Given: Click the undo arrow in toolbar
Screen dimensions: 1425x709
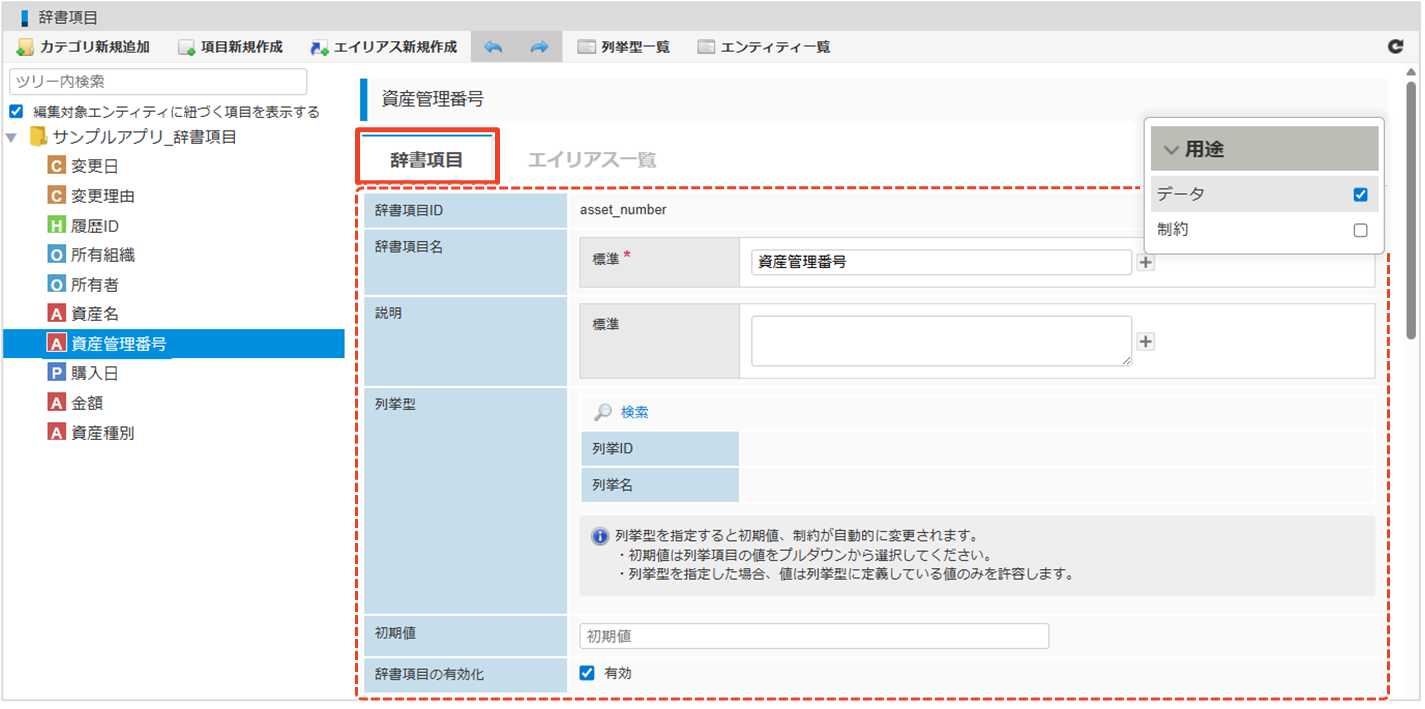Looking at the screenshot, I should coord(493,47).
